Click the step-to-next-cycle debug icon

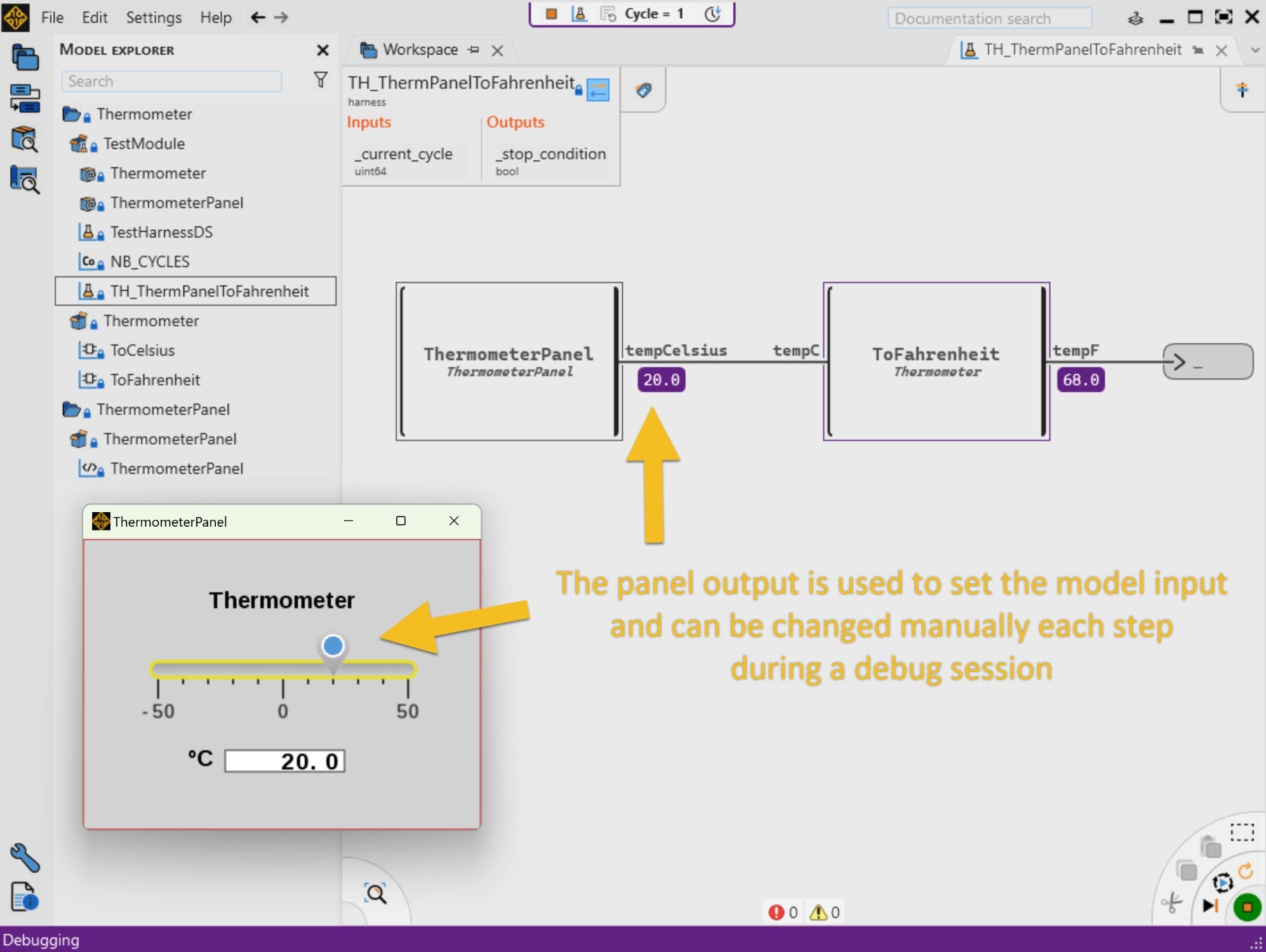coord(1210,906)
